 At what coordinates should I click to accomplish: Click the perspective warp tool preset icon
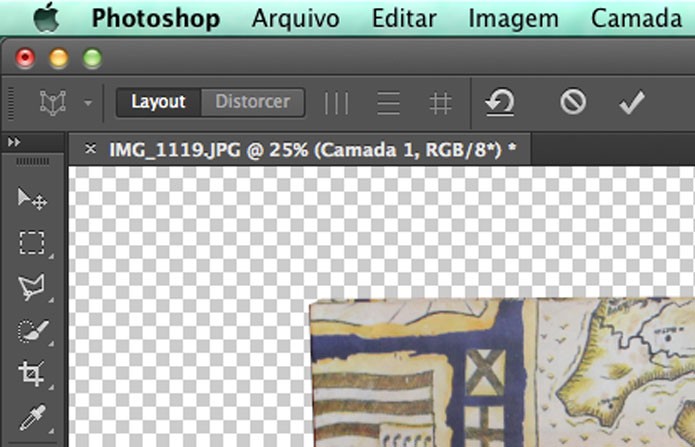coord(53,103)
